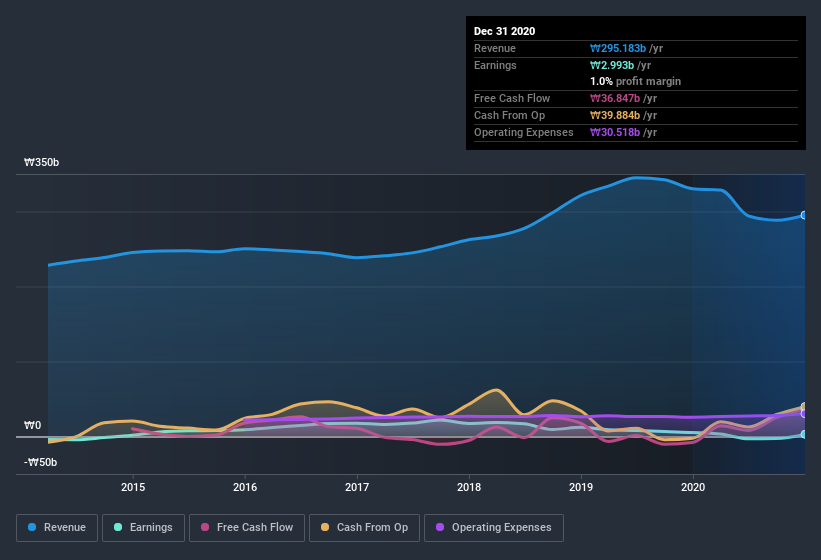Viewport: 821px width, 560px height.
Task: Click the blue Revenue legend dot
Action: point(33,527)
